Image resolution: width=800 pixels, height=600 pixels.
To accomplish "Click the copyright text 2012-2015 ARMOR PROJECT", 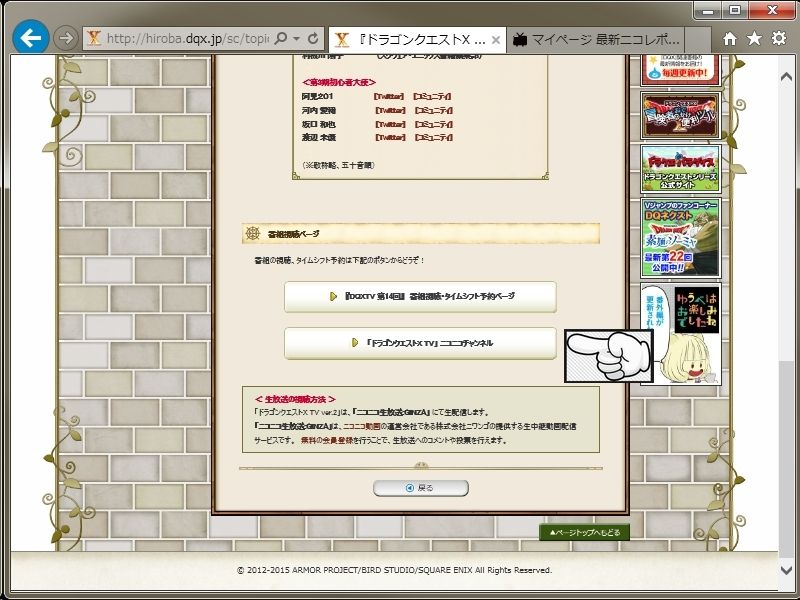I will pyautogui.click(x=394, y=570).
